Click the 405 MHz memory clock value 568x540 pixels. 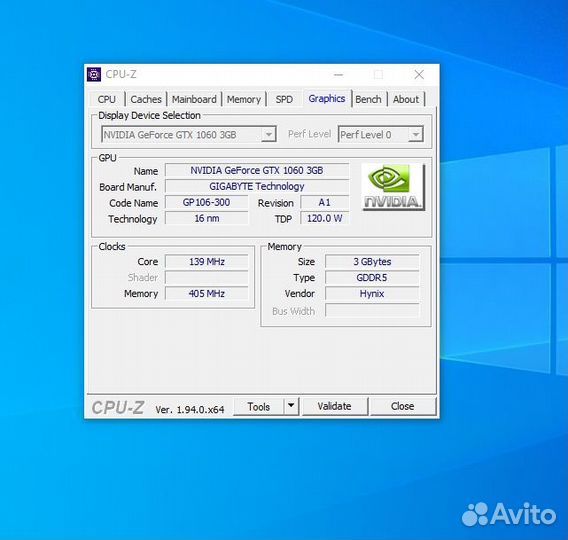click(206, 293)
